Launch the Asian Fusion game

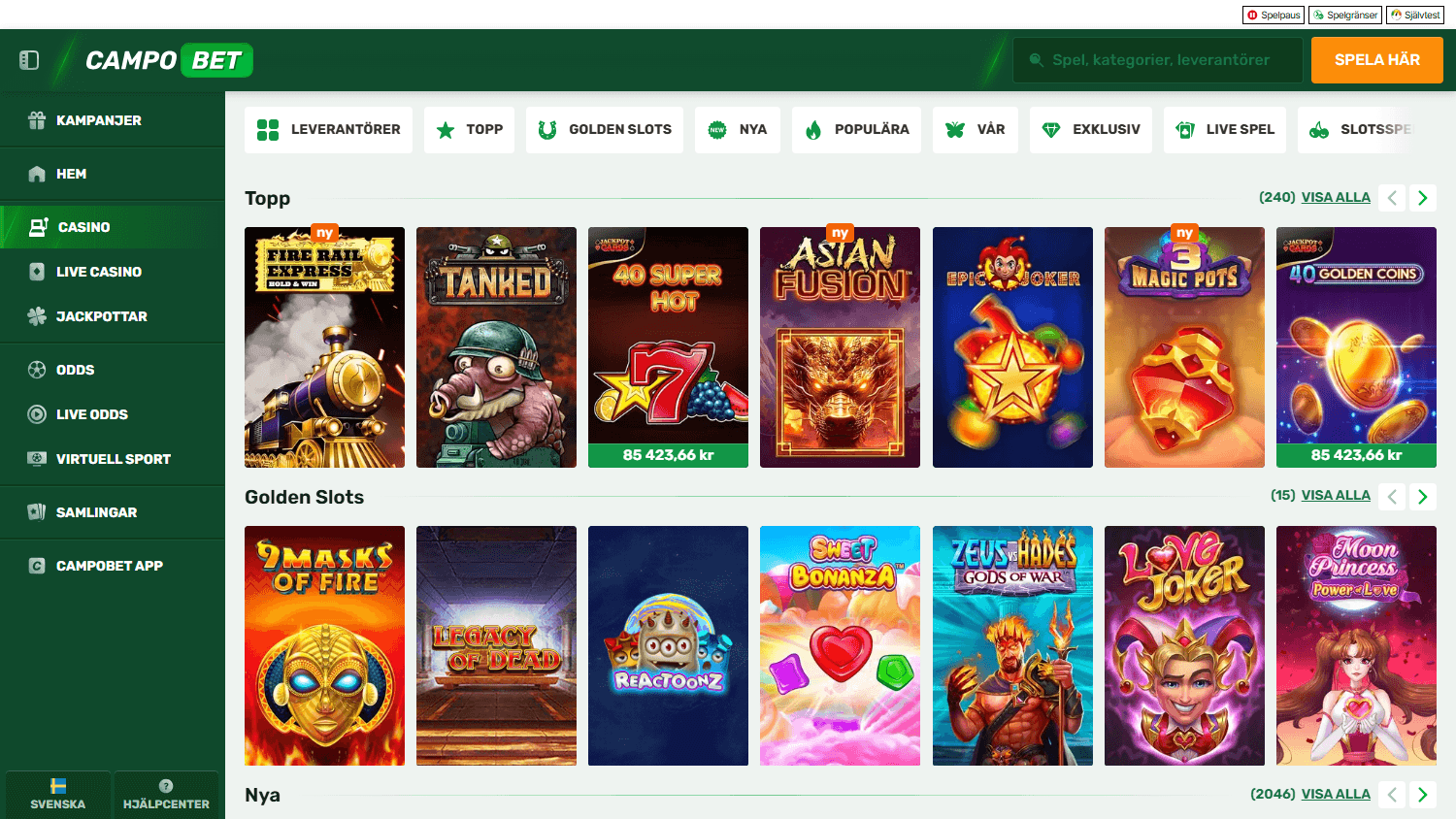[840, 347]
